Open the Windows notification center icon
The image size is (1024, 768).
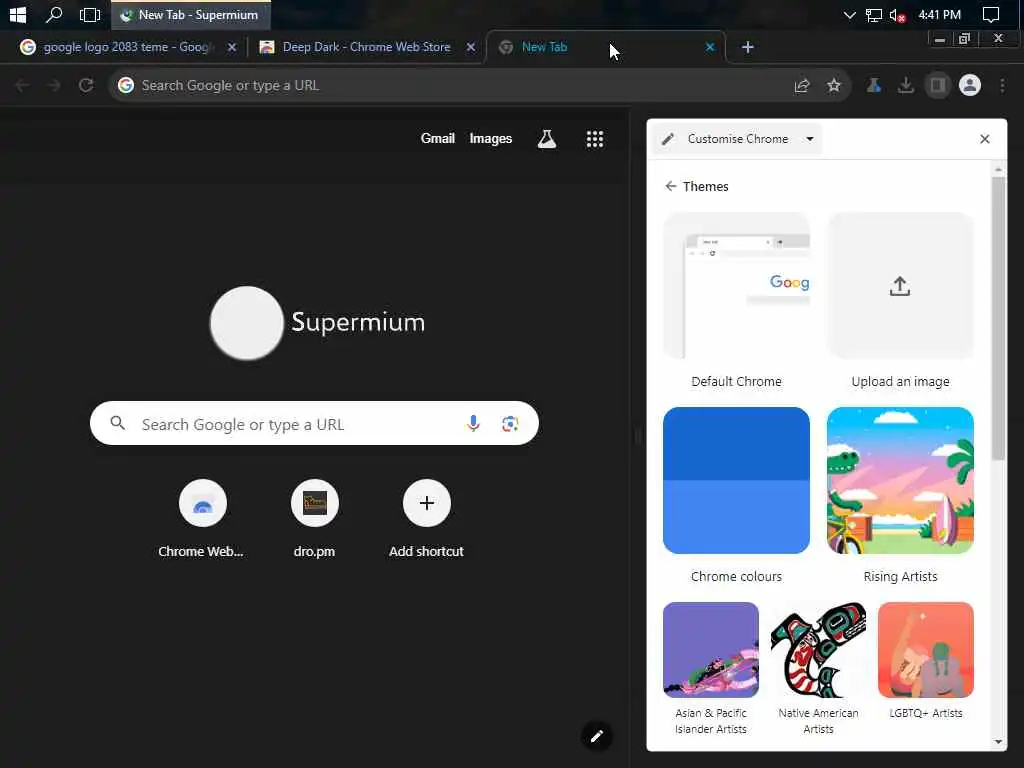click(x=991, y=14)
